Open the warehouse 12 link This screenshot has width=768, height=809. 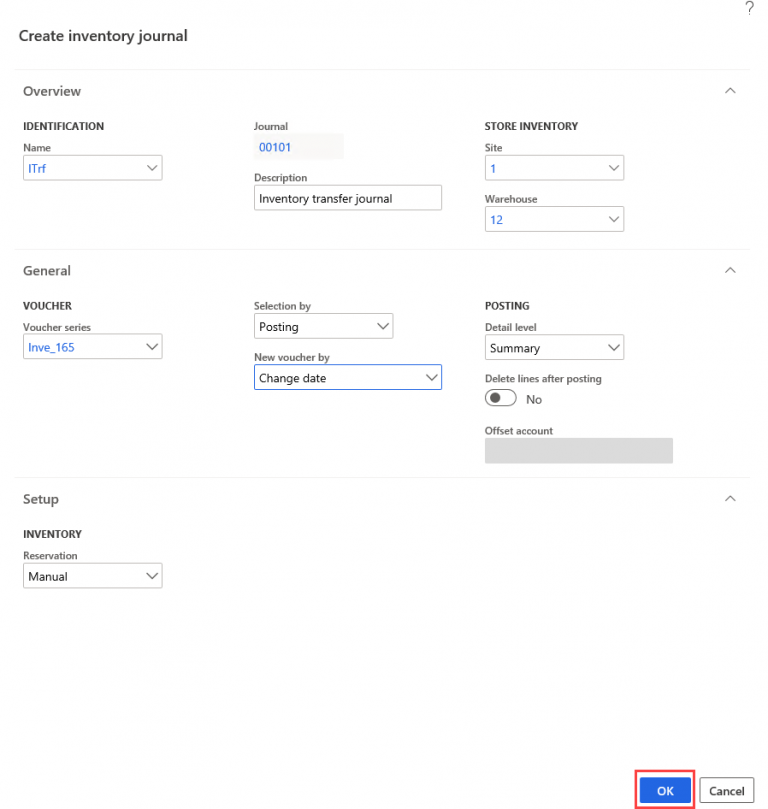[498, 218]
